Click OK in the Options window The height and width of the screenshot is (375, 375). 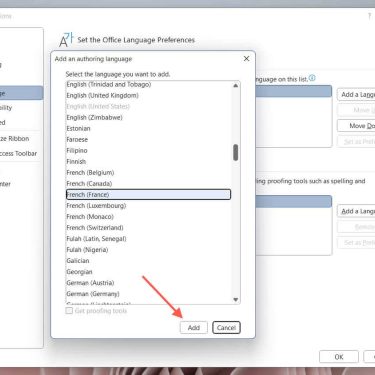[339, 357]
